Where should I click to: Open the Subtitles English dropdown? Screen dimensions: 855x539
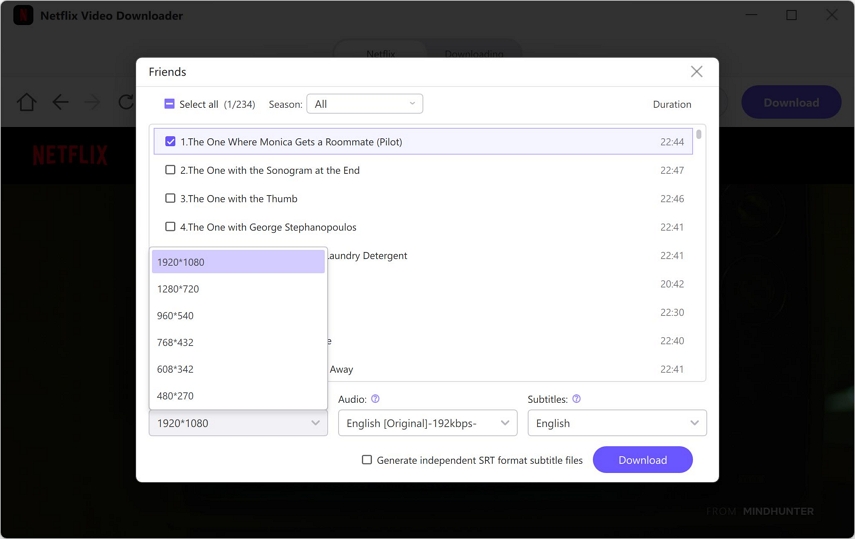click(x=617, y=423)
